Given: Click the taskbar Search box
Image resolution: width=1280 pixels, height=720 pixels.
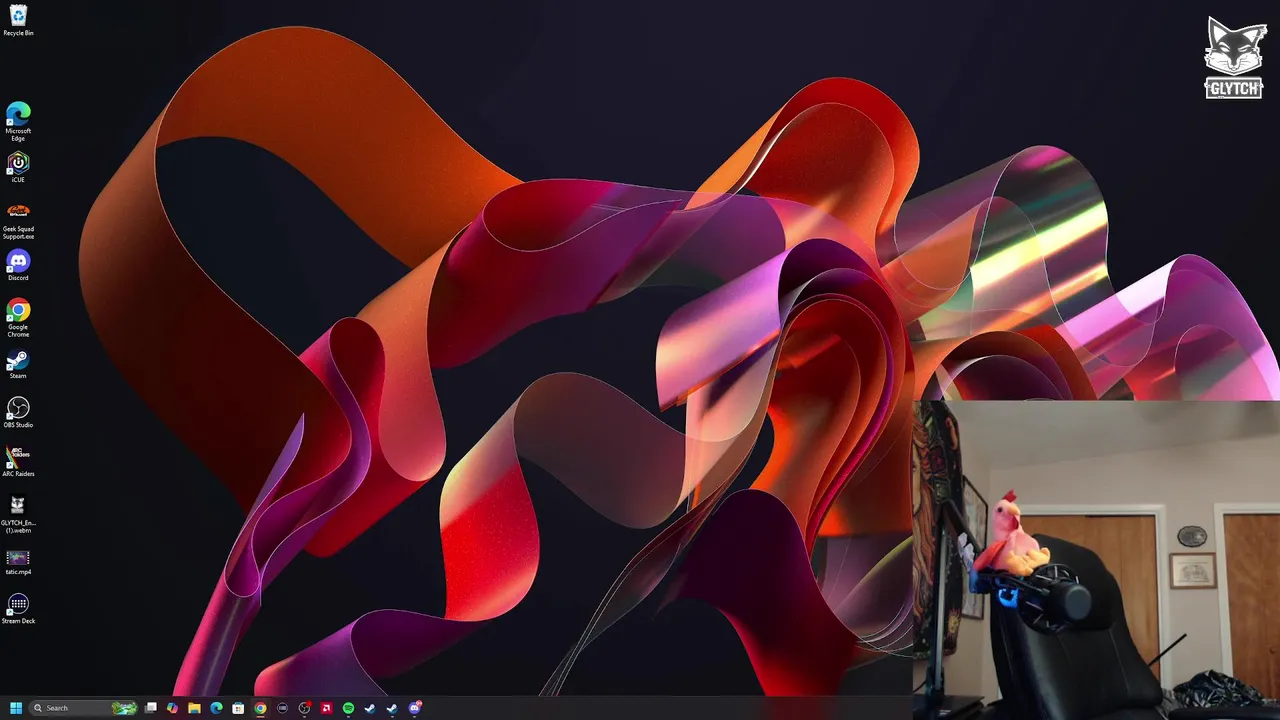Looking at the screenshot, I should point(83,708).
